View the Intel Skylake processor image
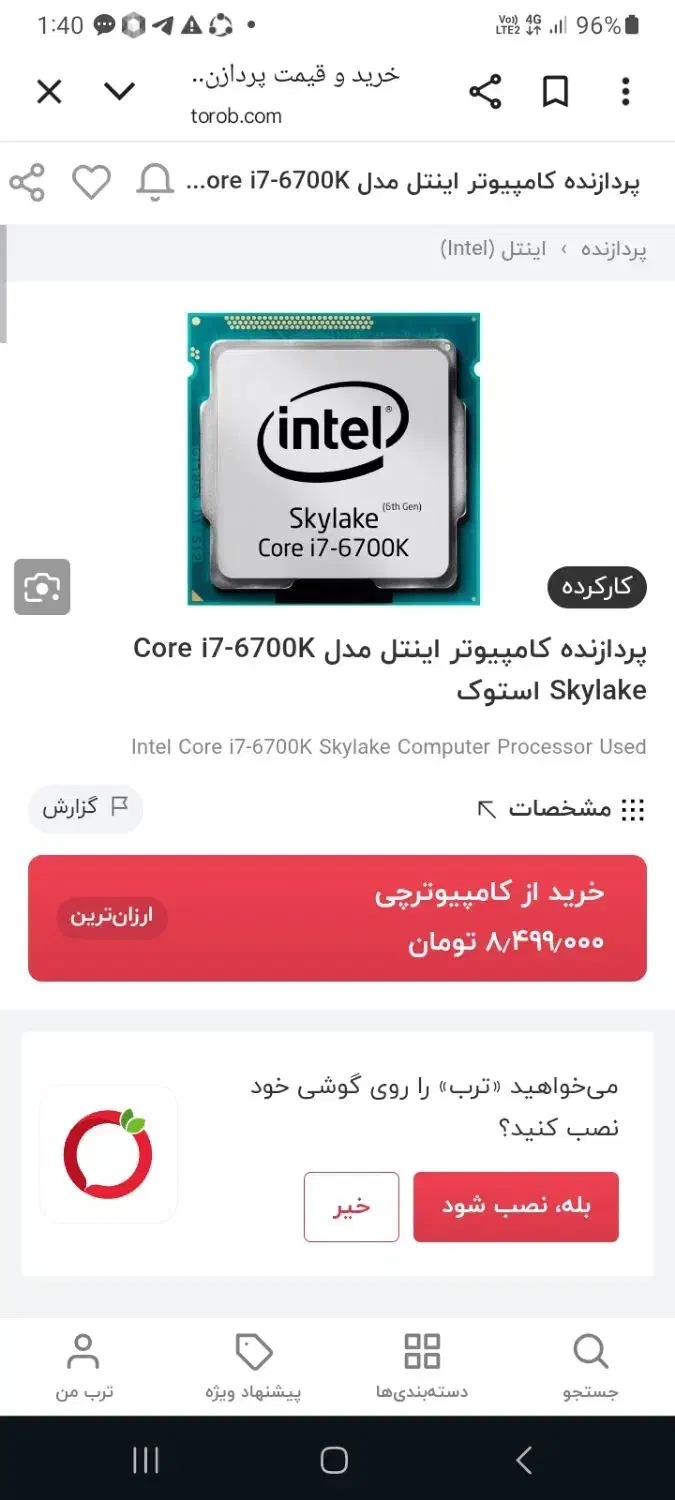675x1500 pixels. [x=334, y=459]
